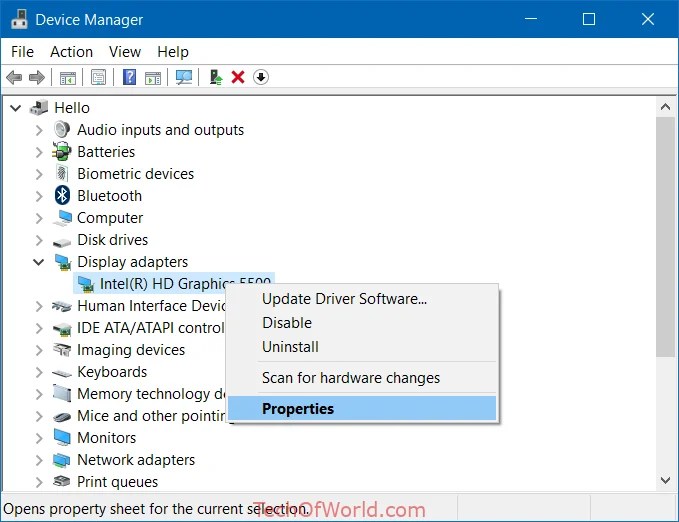Click the Monitors category icon

pos(62,437)
